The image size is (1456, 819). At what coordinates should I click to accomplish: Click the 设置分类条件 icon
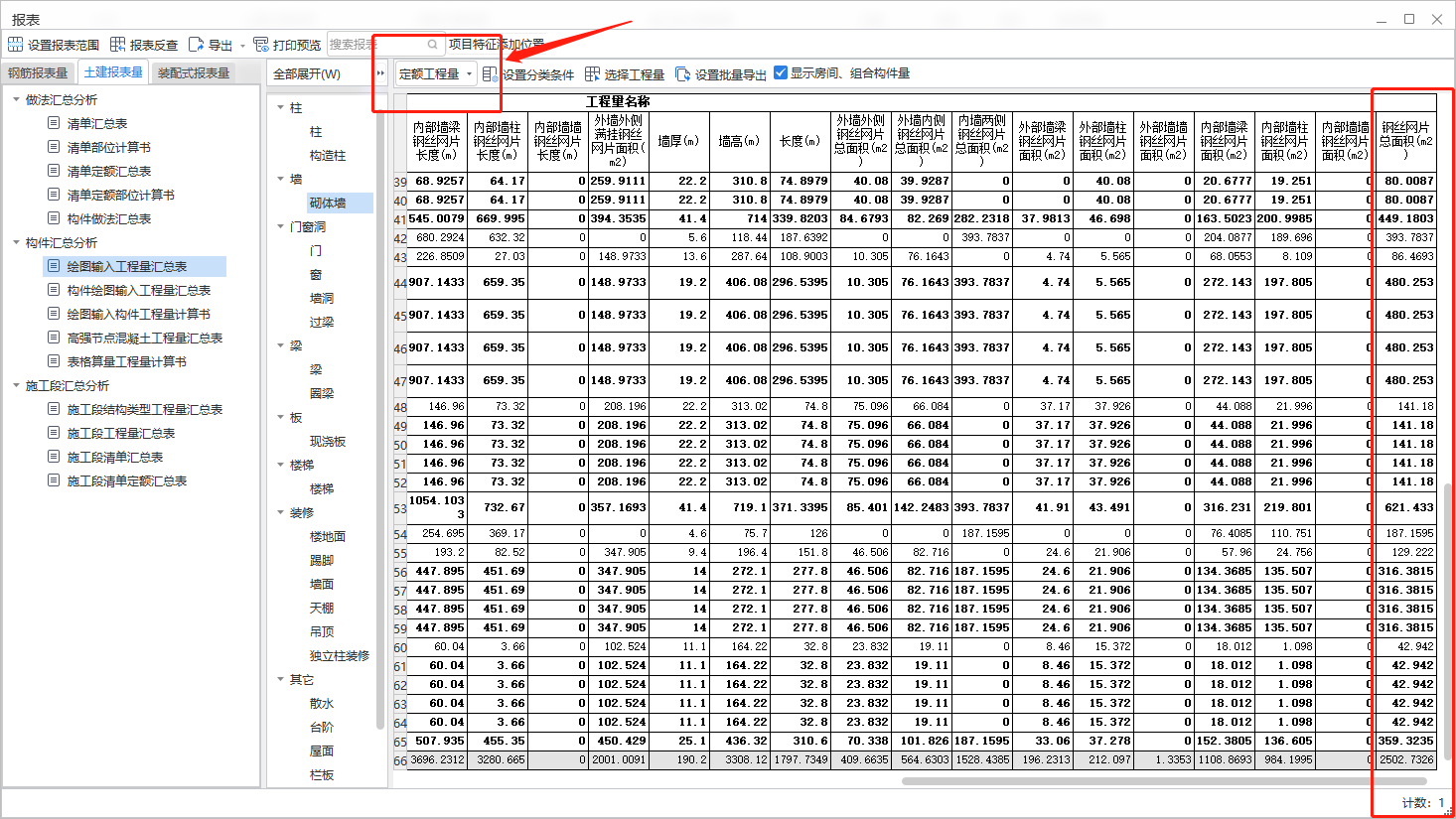[490, 74]
